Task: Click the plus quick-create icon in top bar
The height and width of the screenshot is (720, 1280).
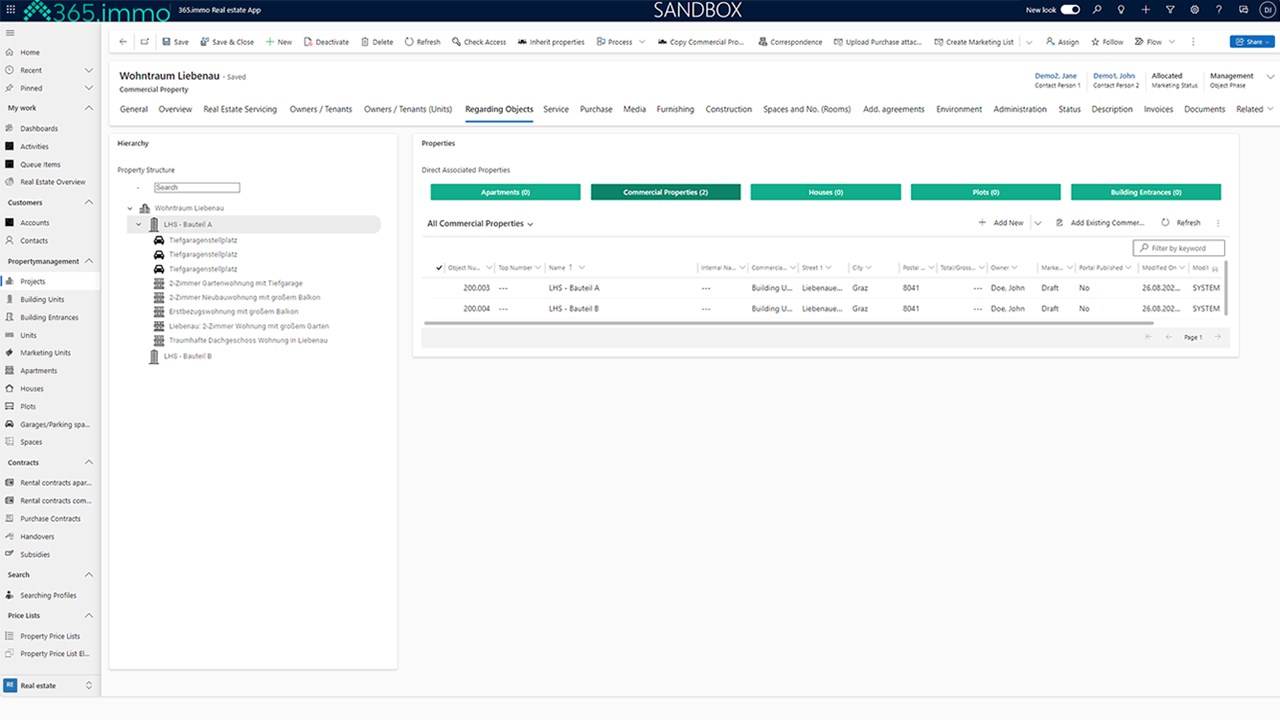Action: tap(1146, 10)
